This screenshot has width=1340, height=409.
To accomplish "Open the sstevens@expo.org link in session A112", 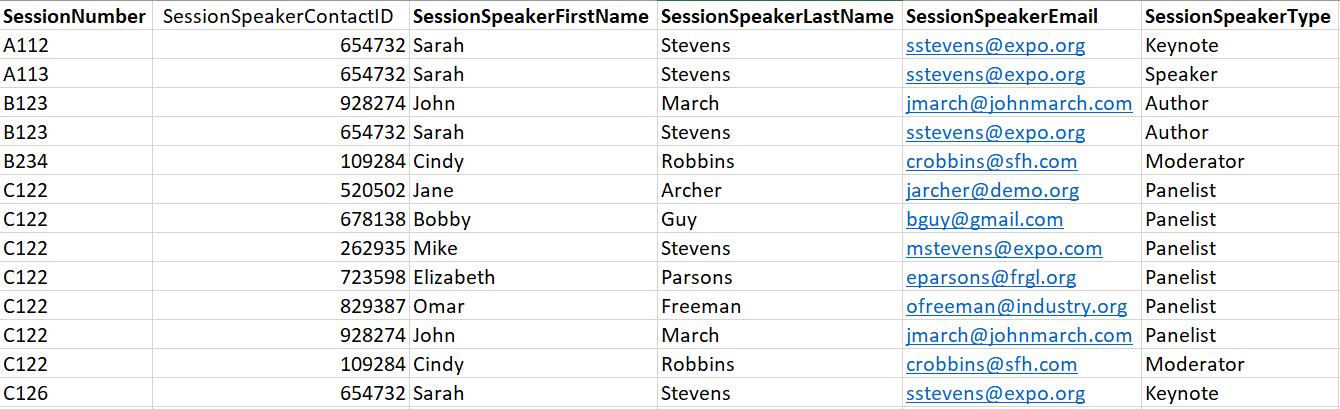I will coord(995,46).
